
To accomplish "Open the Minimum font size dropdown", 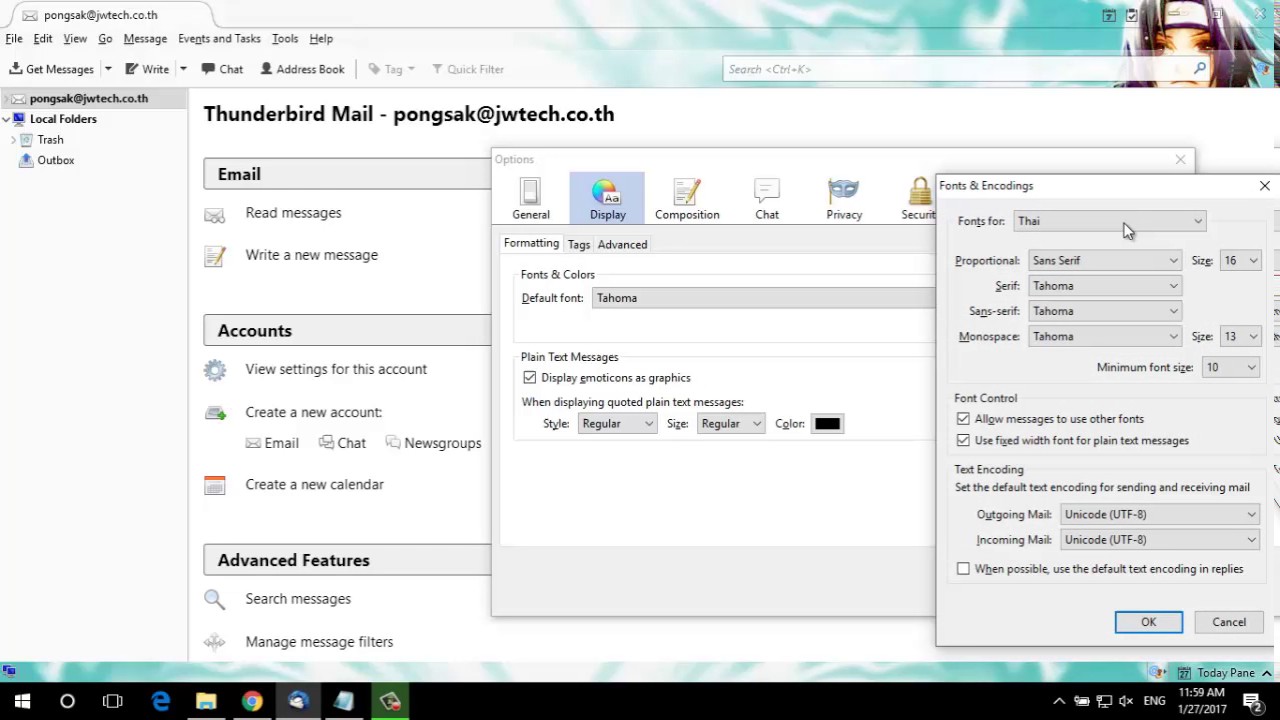I will [1230, 367].
